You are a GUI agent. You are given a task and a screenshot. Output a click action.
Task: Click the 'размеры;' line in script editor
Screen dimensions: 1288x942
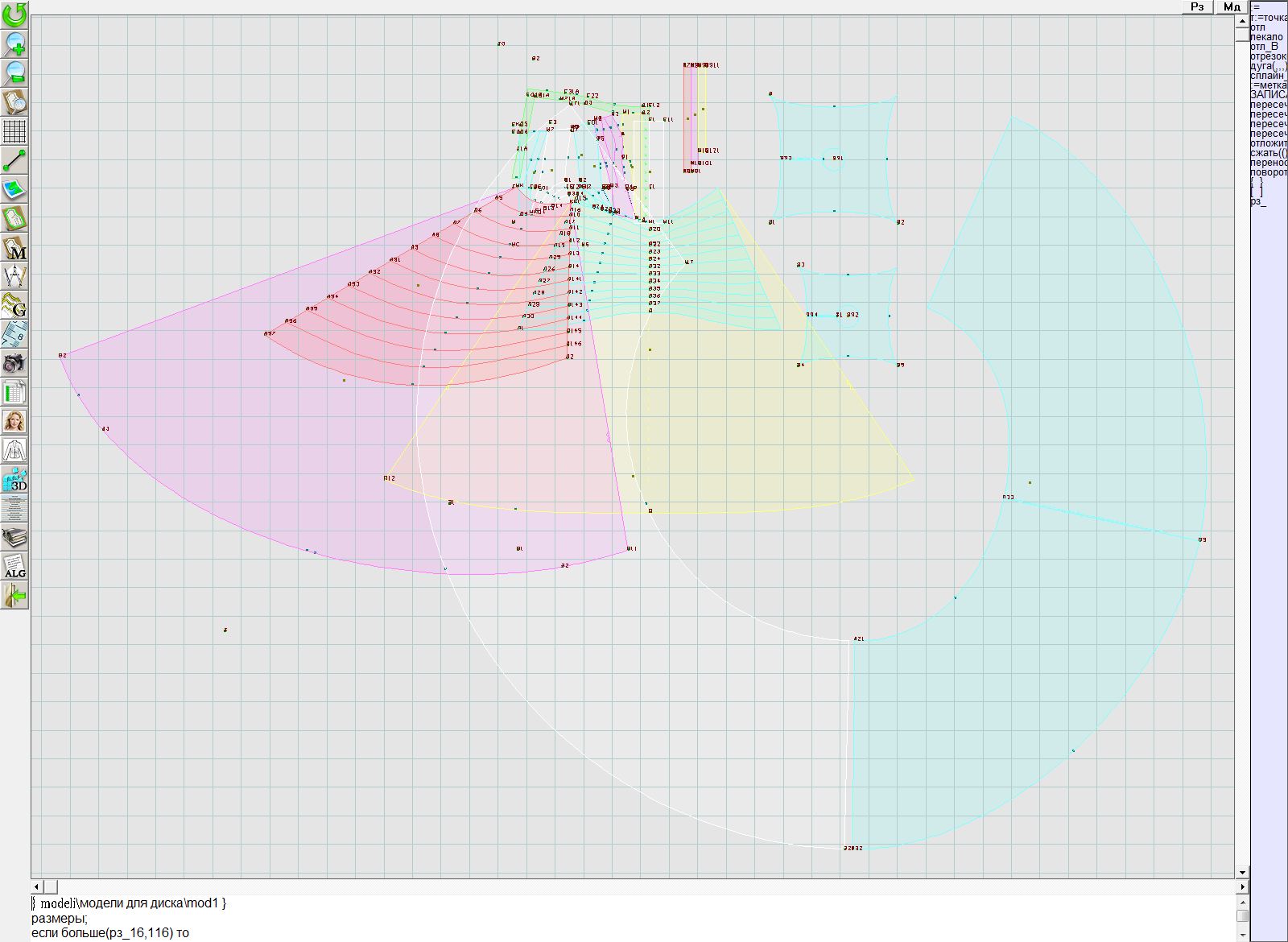coord(60,918)
